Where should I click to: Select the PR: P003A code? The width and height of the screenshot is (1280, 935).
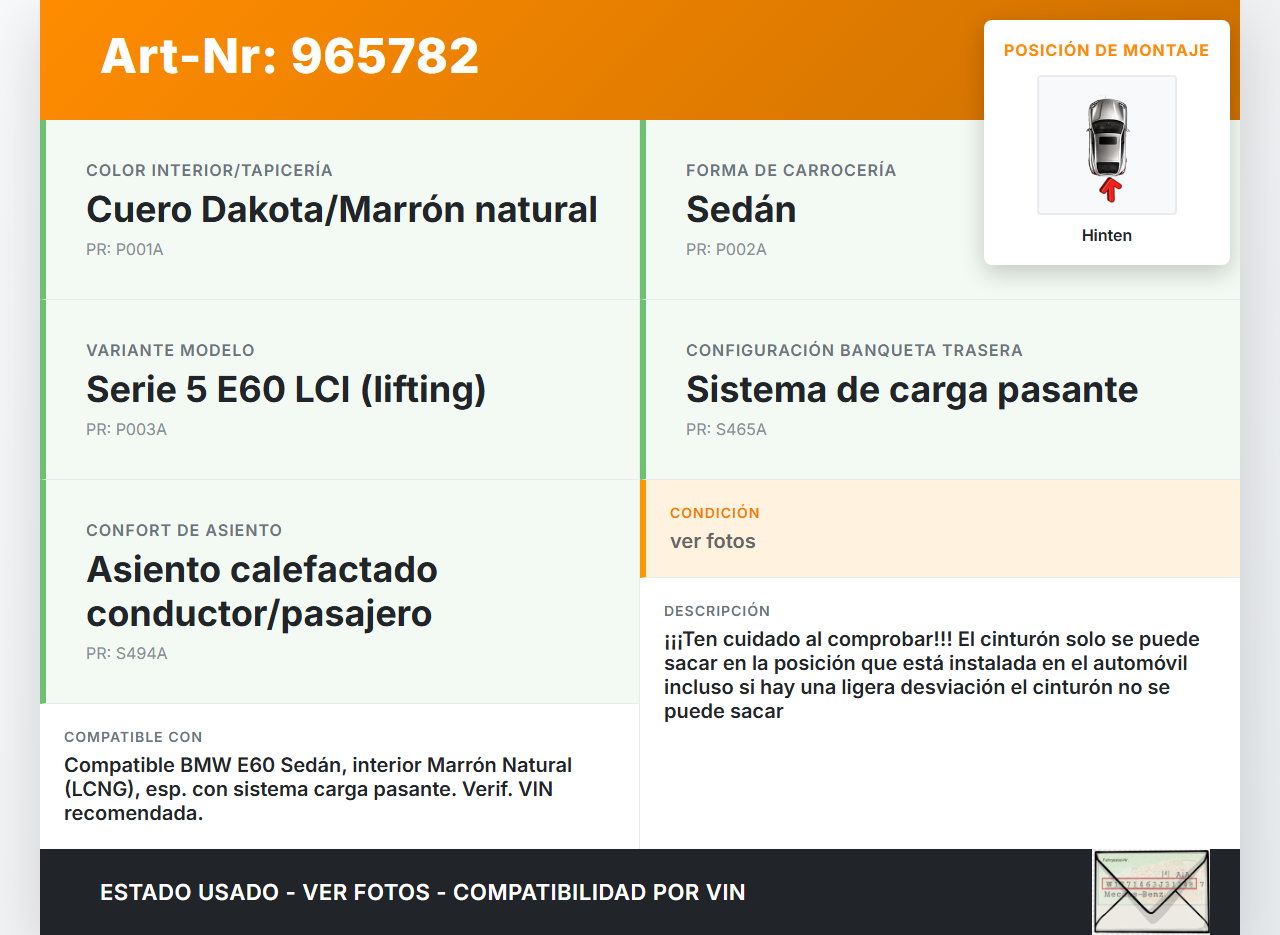126,430
